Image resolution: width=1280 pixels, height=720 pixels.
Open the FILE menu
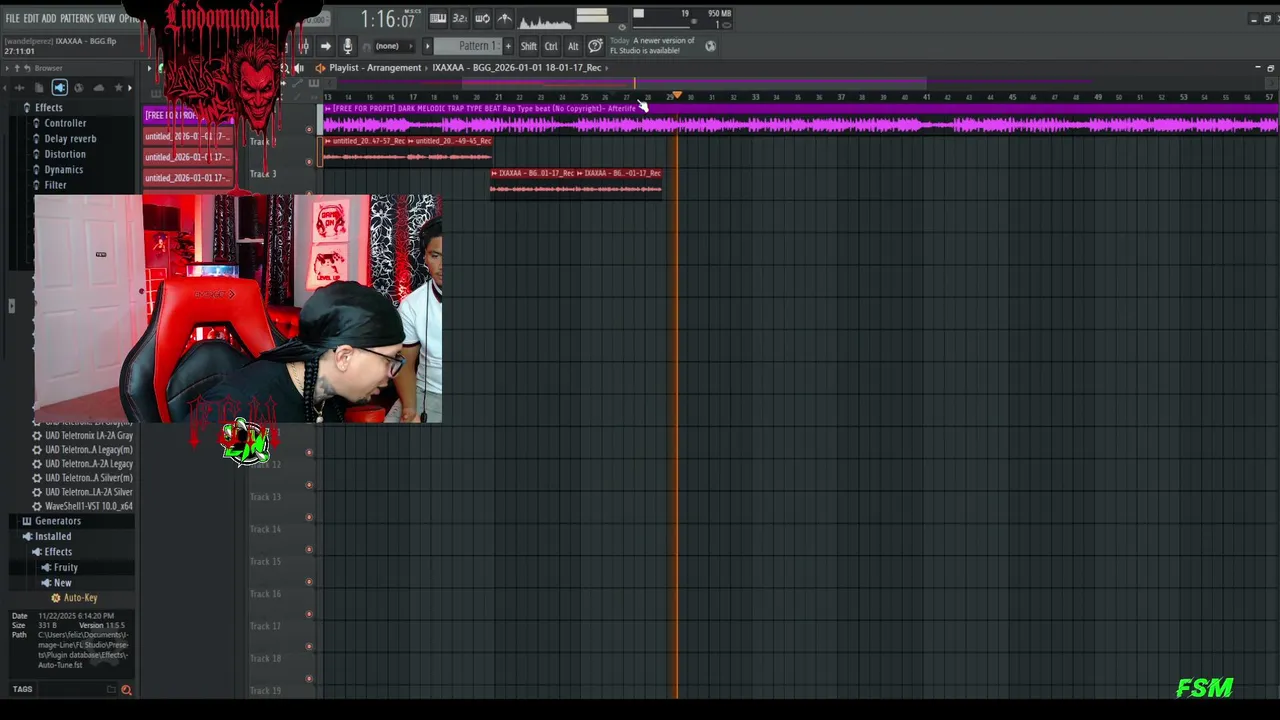pyautogui.click(x=12, y=19)
